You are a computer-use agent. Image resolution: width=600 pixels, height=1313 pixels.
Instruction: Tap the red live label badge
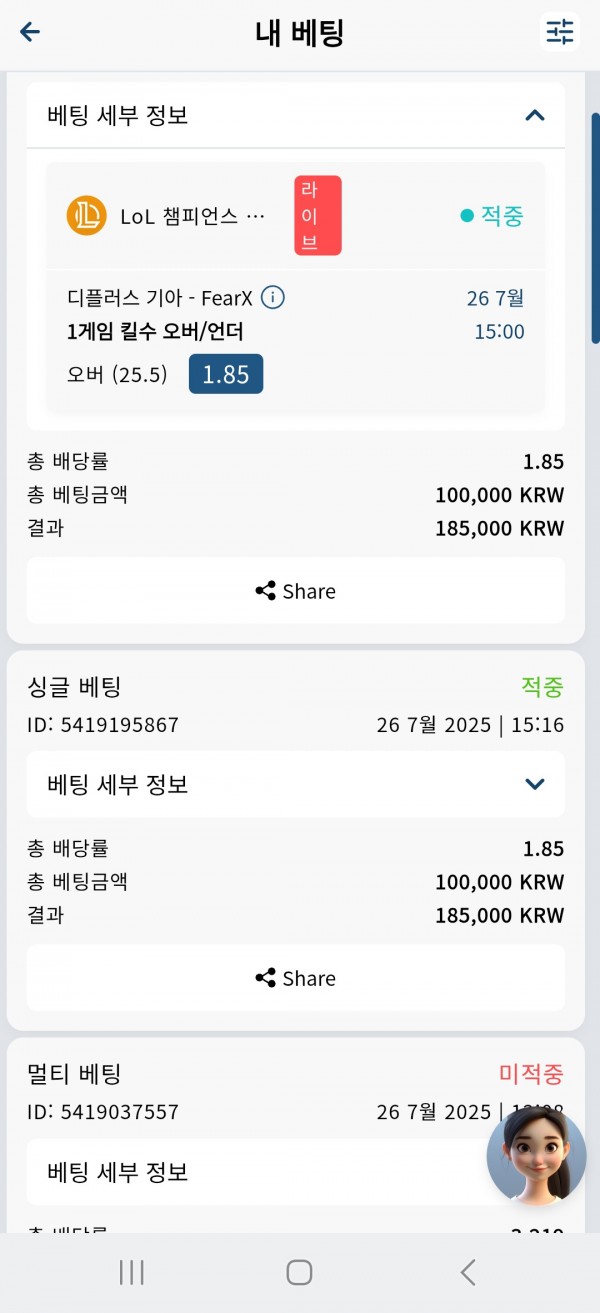coord(318,215)
